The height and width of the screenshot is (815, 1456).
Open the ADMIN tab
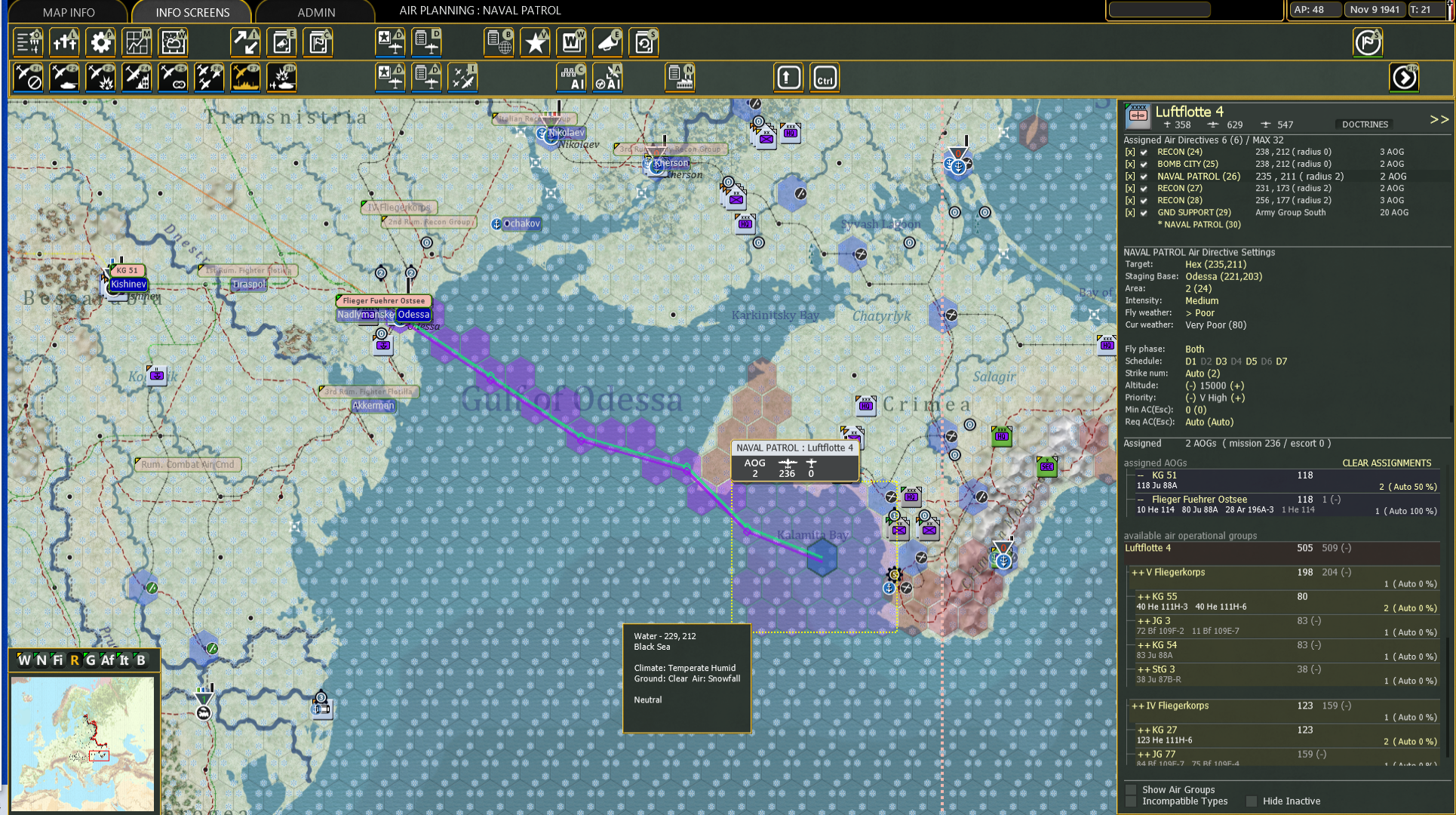point(316,12)
